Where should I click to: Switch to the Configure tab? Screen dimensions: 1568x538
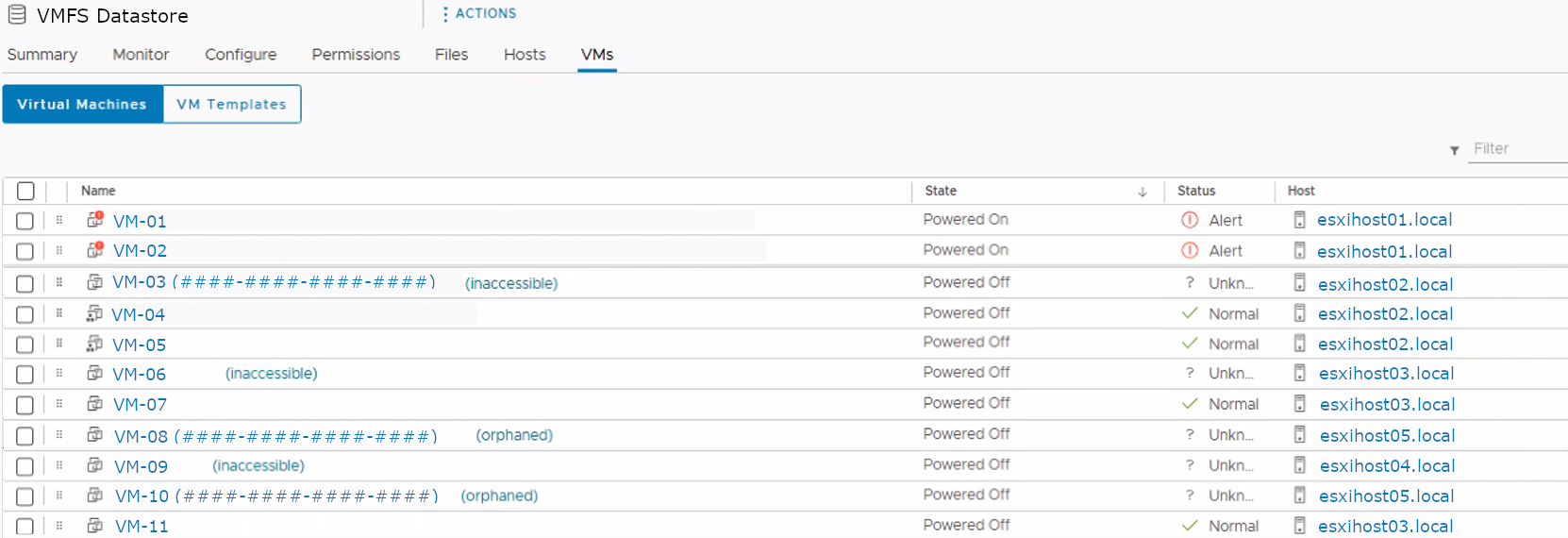[x=241, y=55]
